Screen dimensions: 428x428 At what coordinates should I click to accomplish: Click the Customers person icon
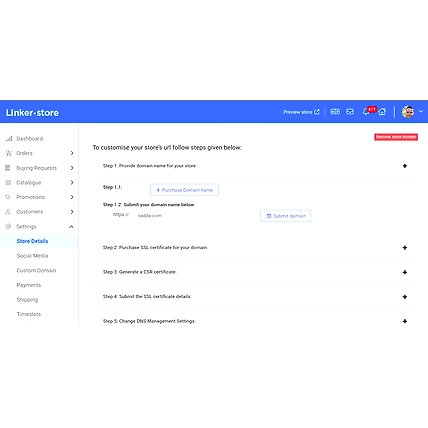click(x=8, y=212)
